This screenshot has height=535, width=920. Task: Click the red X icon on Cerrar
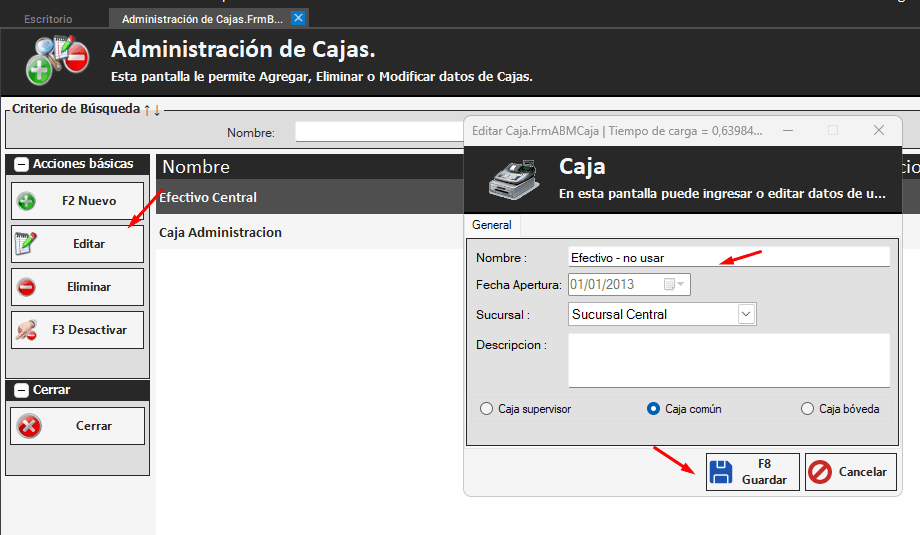click(x=29, y=426)
